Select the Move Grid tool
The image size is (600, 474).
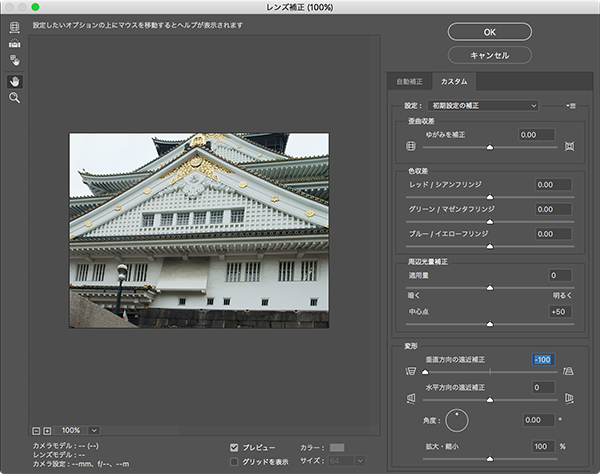tap(15, 60)
